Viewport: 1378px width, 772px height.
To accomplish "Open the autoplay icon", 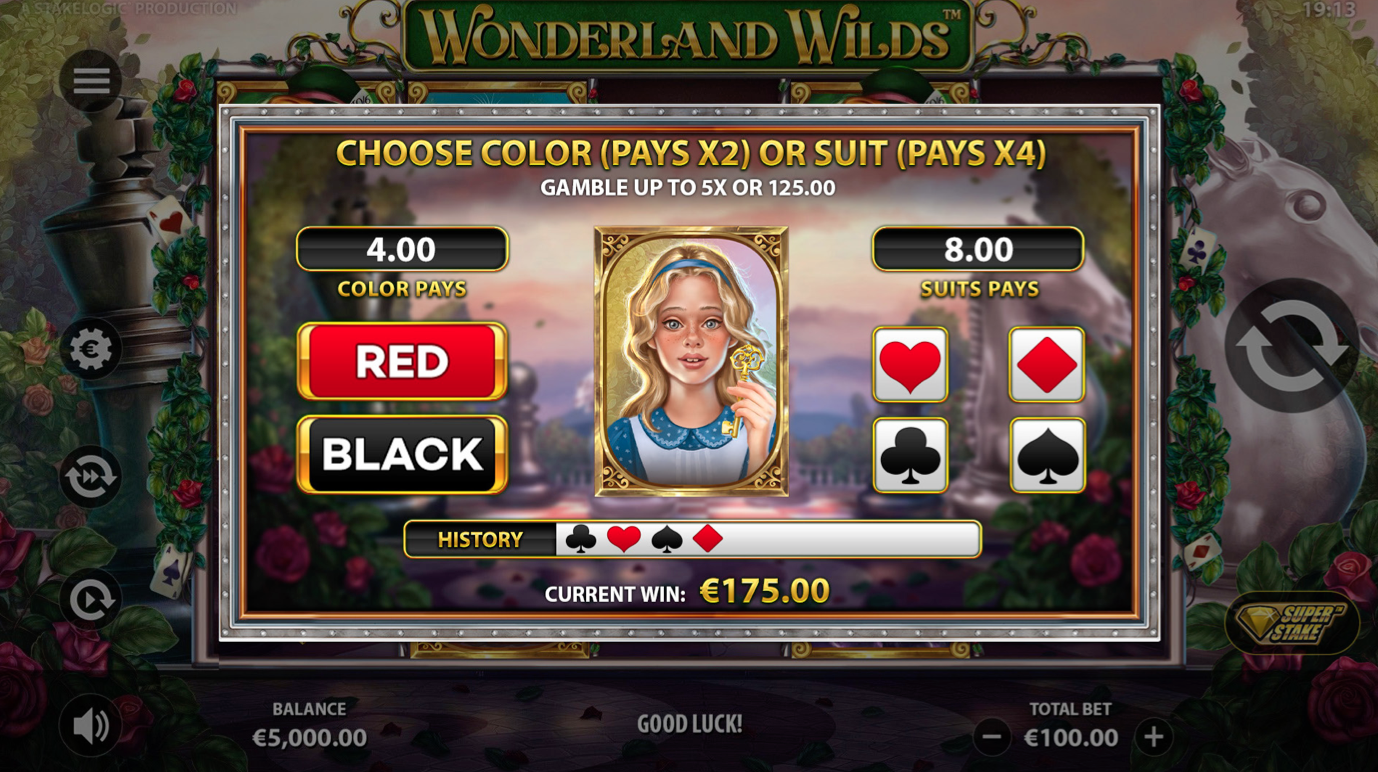I will pyautogui.click(x=91, y=599).
